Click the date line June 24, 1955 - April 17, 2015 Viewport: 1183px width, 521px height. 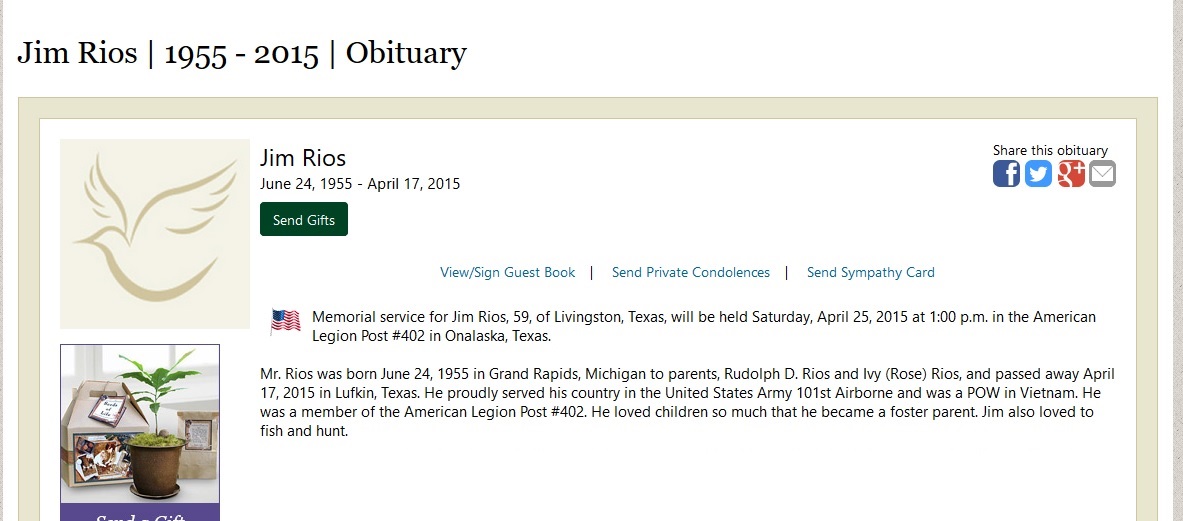tap(360, 184)
